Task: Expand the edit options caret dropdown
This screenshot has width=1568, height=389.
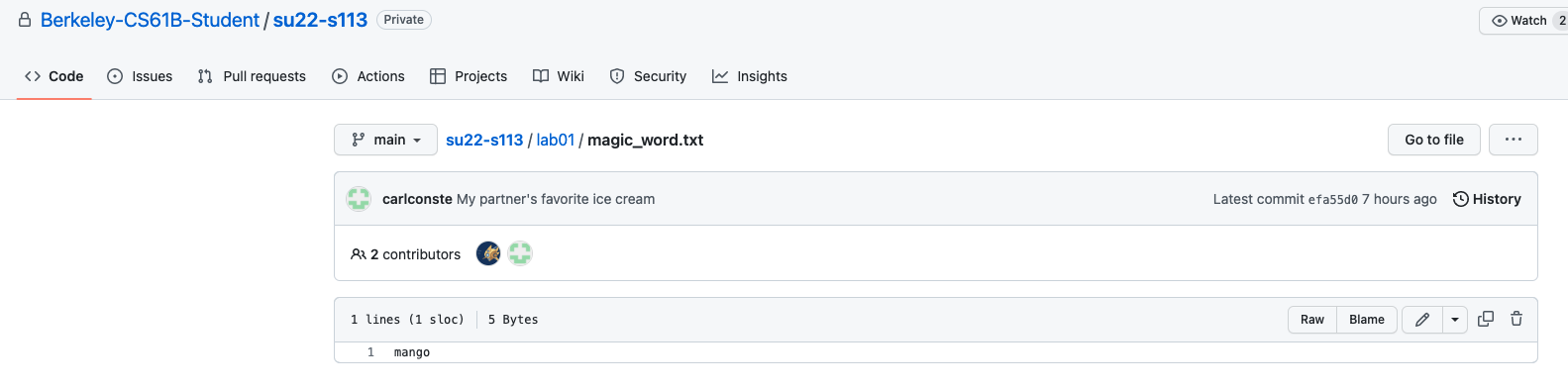Action: [x=1455, y=320]
